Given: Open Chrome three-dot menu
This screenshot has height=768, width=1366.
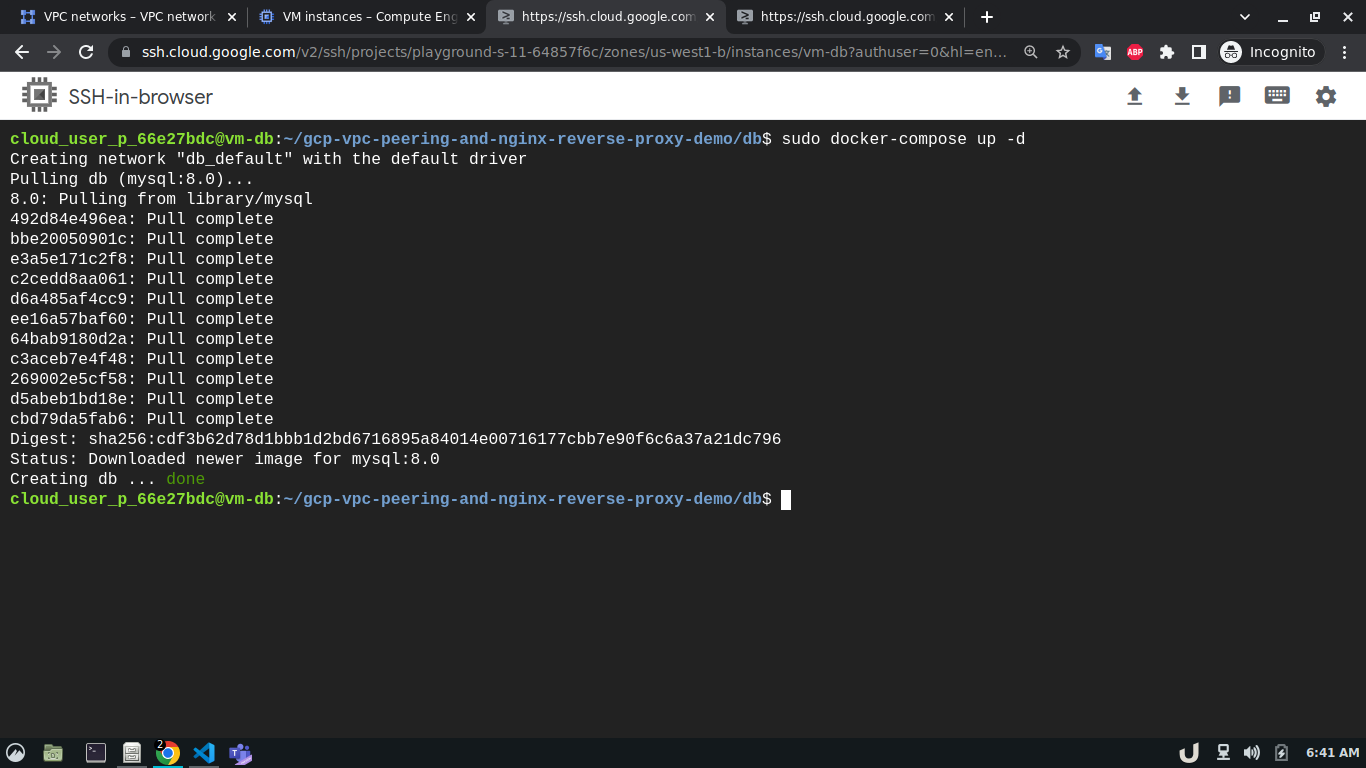Looking at the screenshot, I should click(x=1345, y=52).
